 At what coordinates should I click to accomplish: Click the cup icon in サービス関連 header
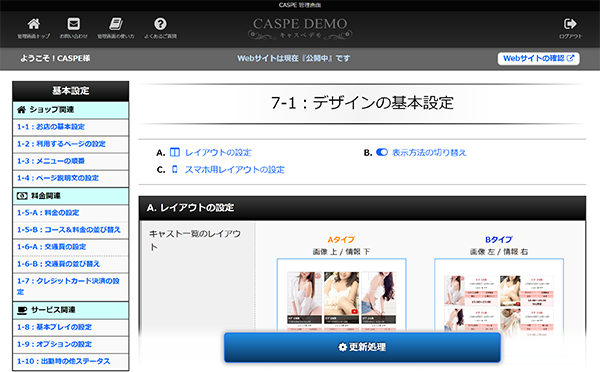coord(22,310)
